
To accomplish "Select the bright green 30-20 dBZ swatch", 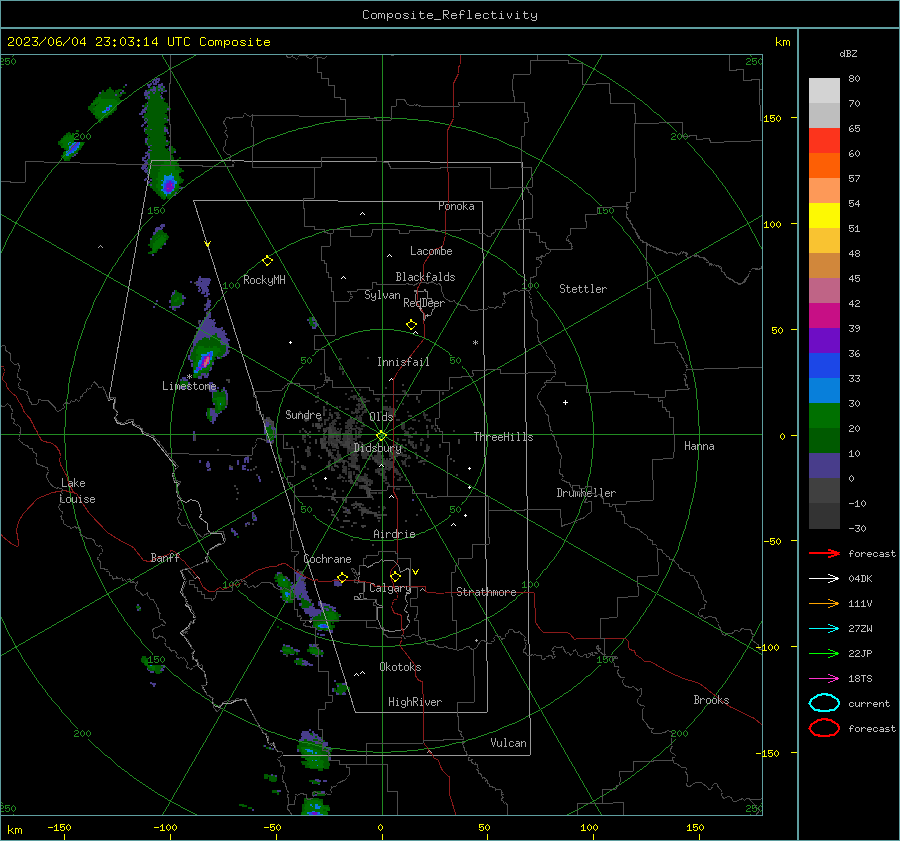I will pyautogui.click(x=824, y=416).
